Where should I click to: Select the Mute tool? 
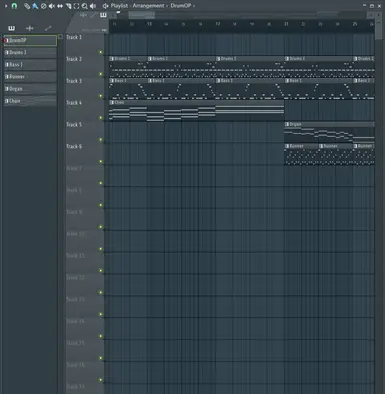click(52, 6)
